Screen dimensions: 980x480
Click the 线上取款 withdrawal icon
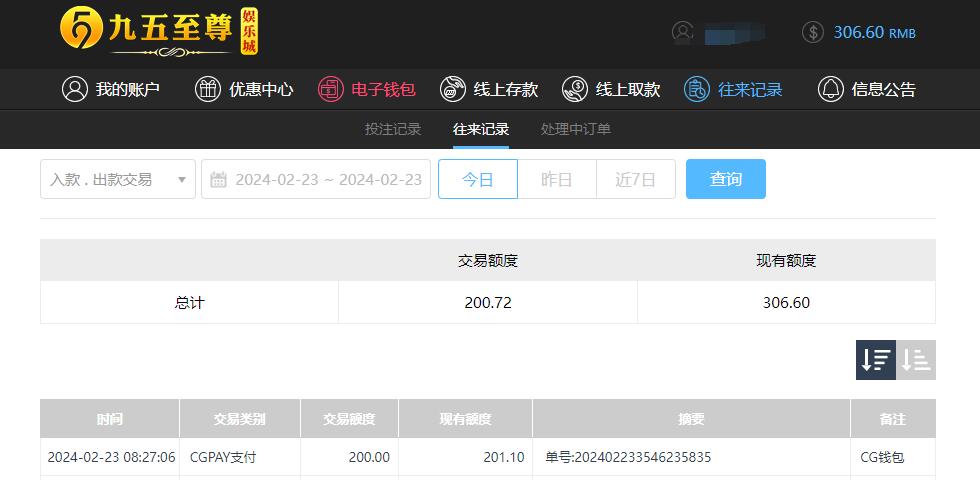coord(575,89)
